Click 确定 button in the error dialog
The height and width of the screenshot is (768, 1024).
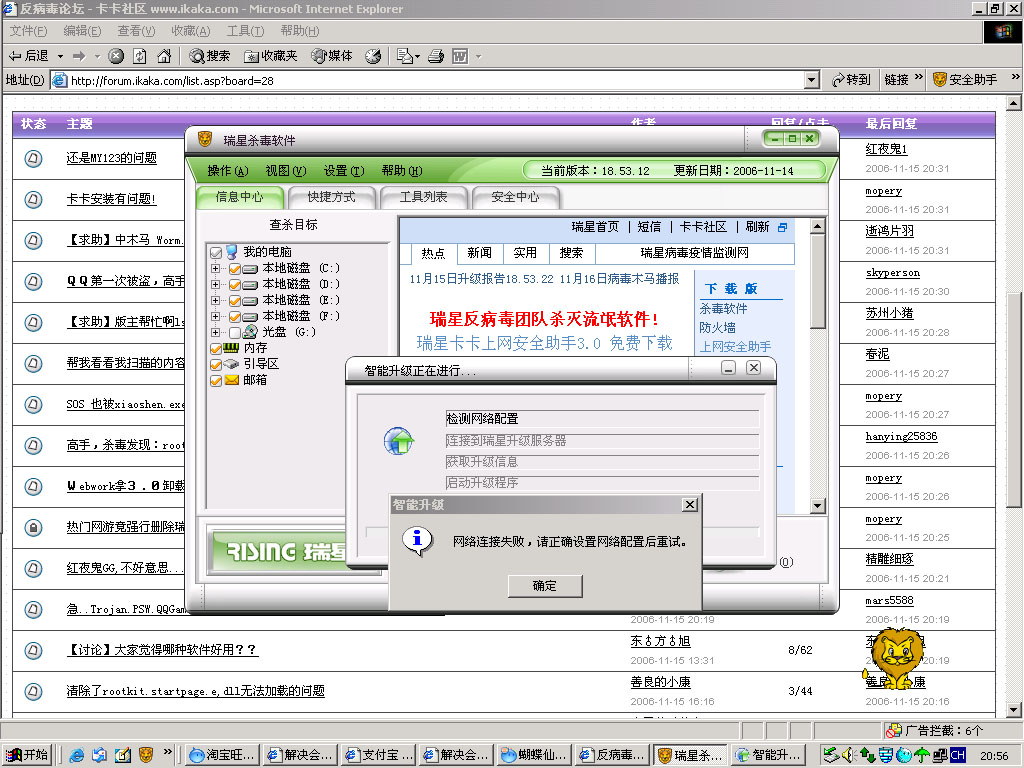(x=545, y=586)
